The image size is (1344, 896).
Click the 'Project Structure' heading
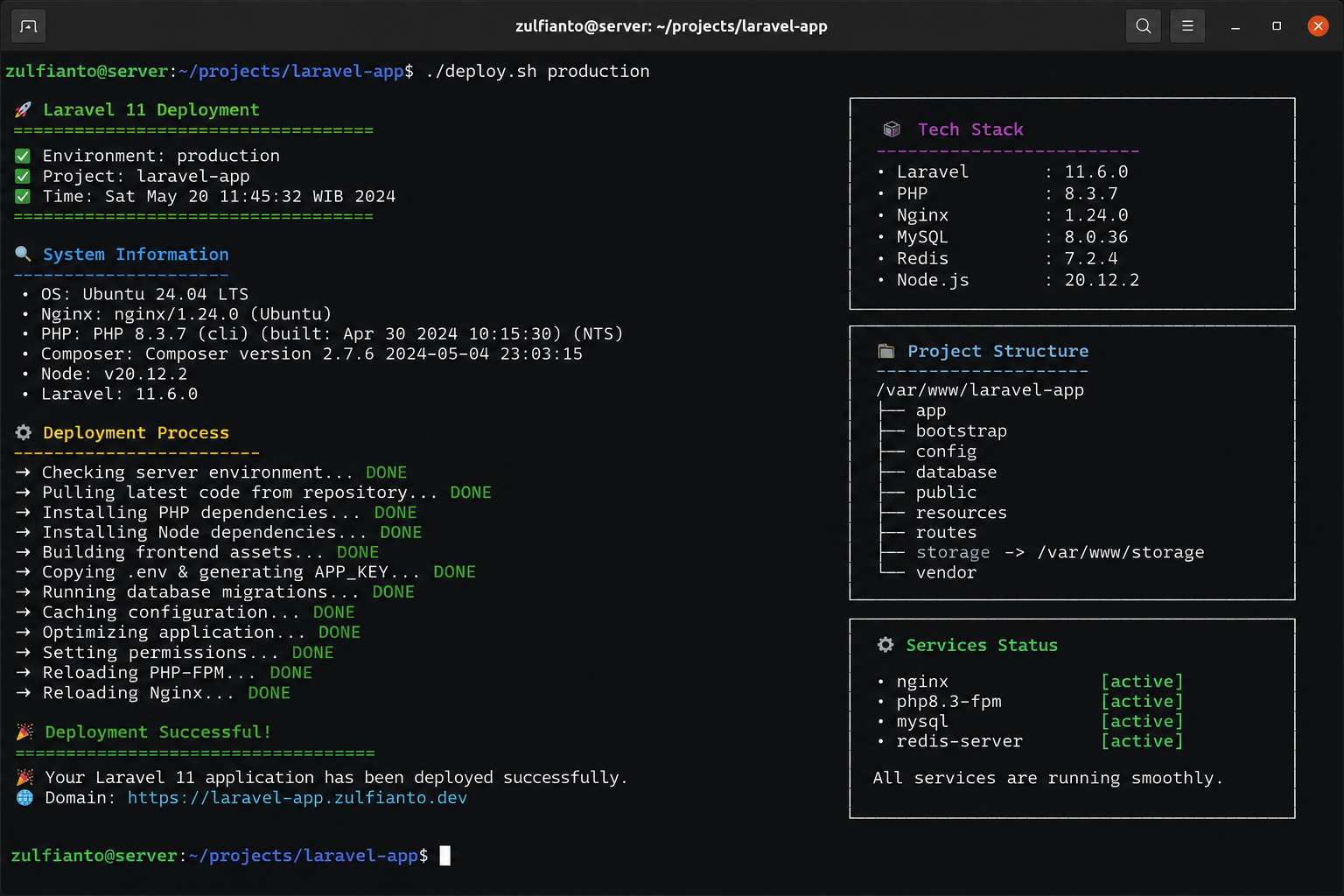[998, 351]
